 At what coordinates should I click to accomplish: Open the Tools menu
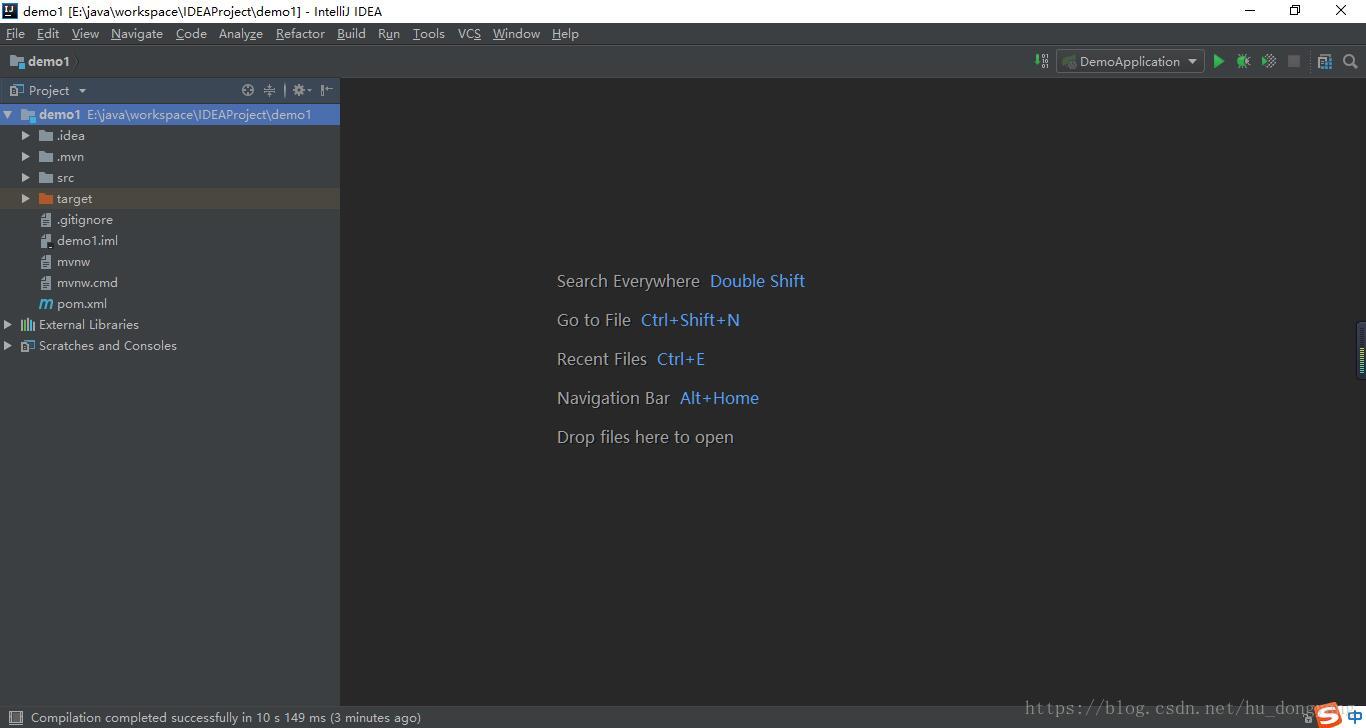[x=428, y=33]
